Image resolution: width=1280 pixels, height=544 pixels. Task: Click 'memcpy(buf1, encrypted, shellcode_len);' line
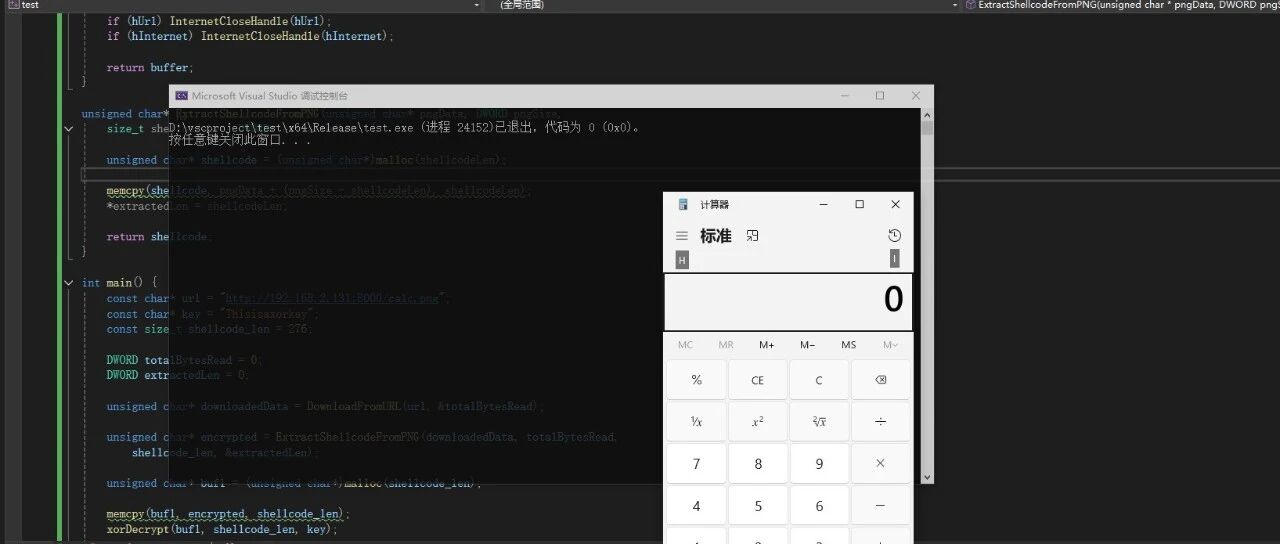[229, 514]
